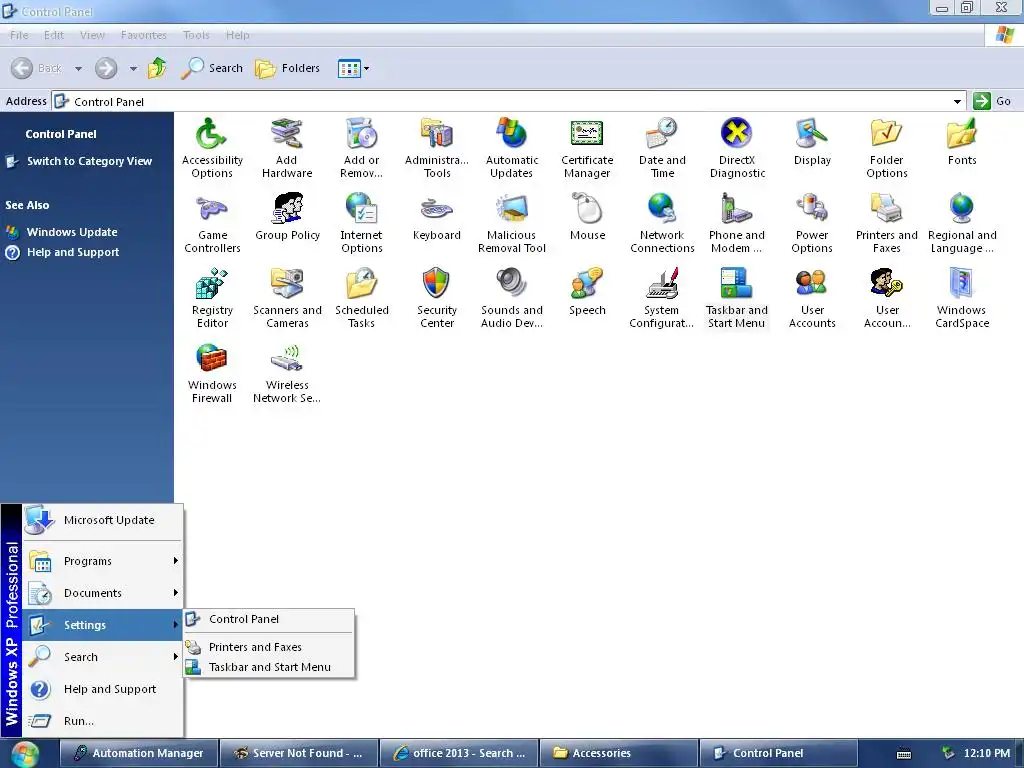Open Administrative Tools icon
Image resolution: width=1024 pixels, height=768 pixels.
(x=437, y=148)
